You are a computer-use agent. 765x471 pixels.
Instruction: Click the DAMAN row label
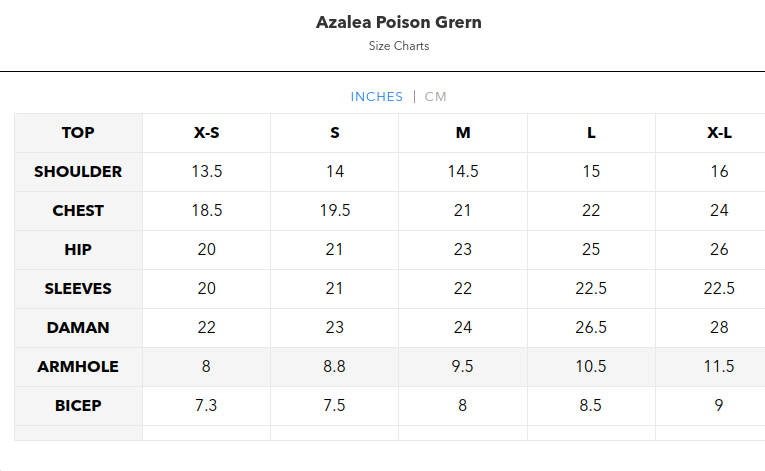pos(78,328)
